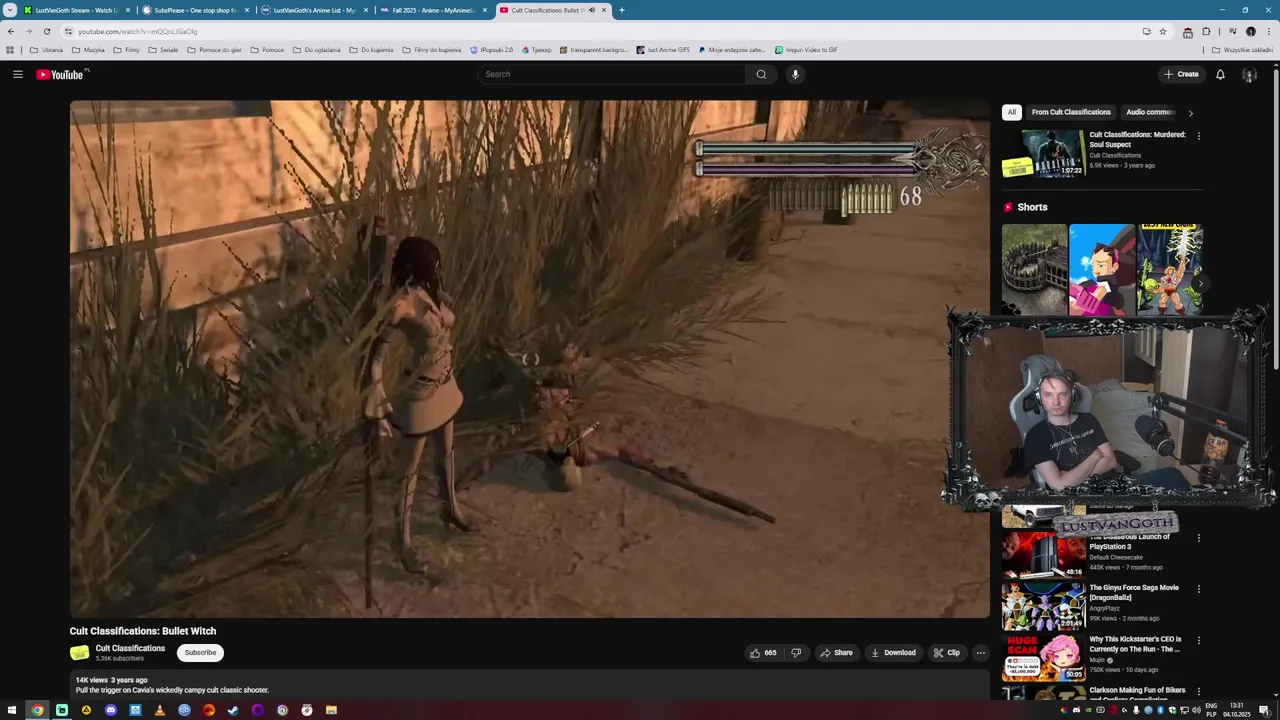Open Cult Classifications channel avatar

coord(79,653)
